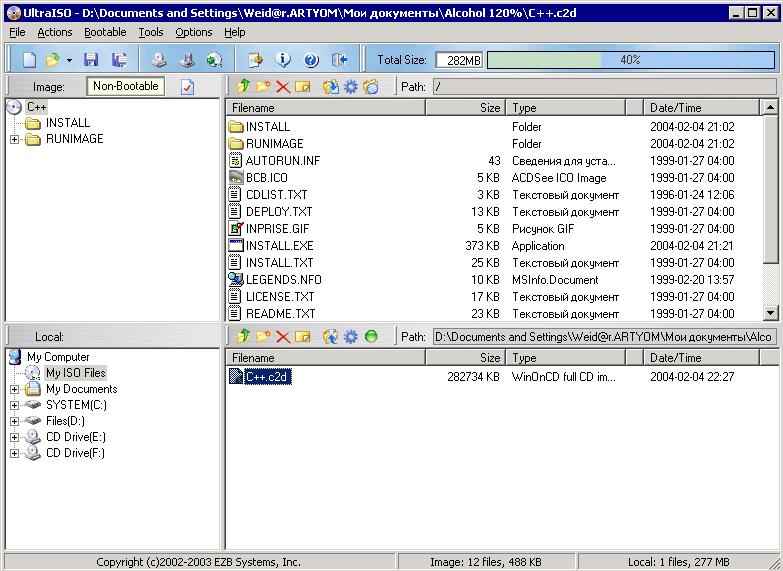Sort local list by Filename column header

pos(325,358)
